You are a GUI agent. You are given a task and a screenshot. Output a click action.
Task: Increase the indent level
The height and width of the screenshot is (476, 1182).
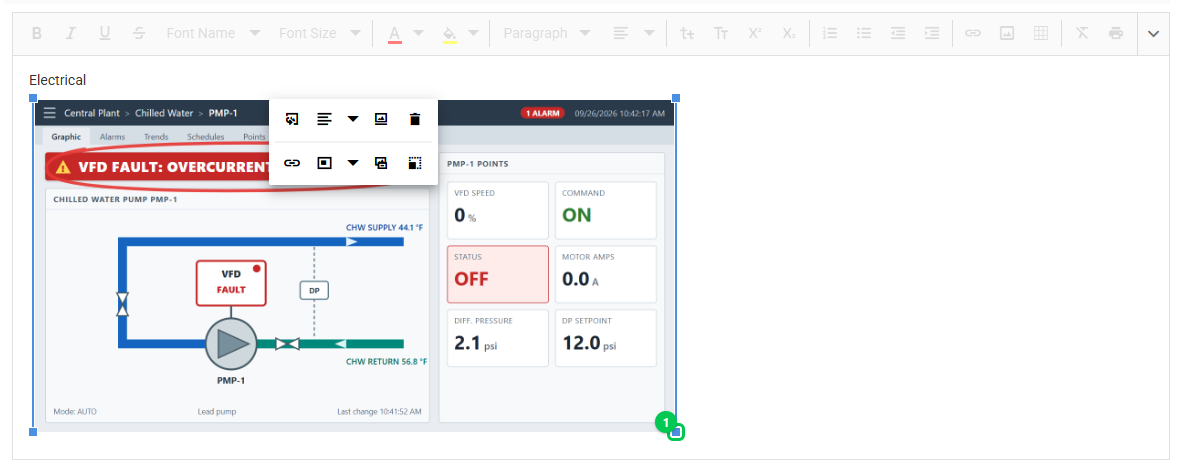click(932, 33)
